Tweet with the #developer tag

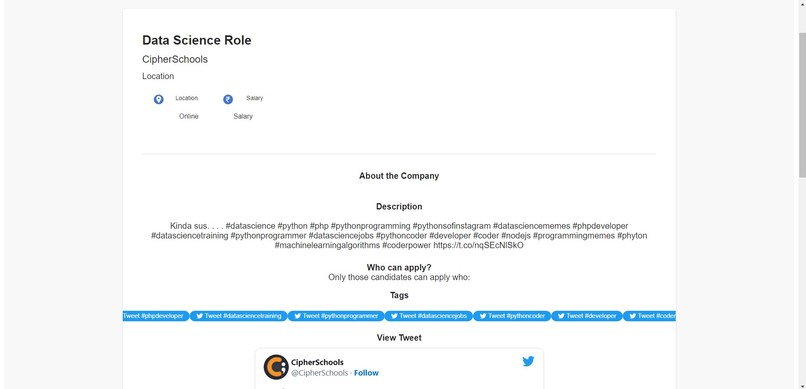[x=587, y=316]
